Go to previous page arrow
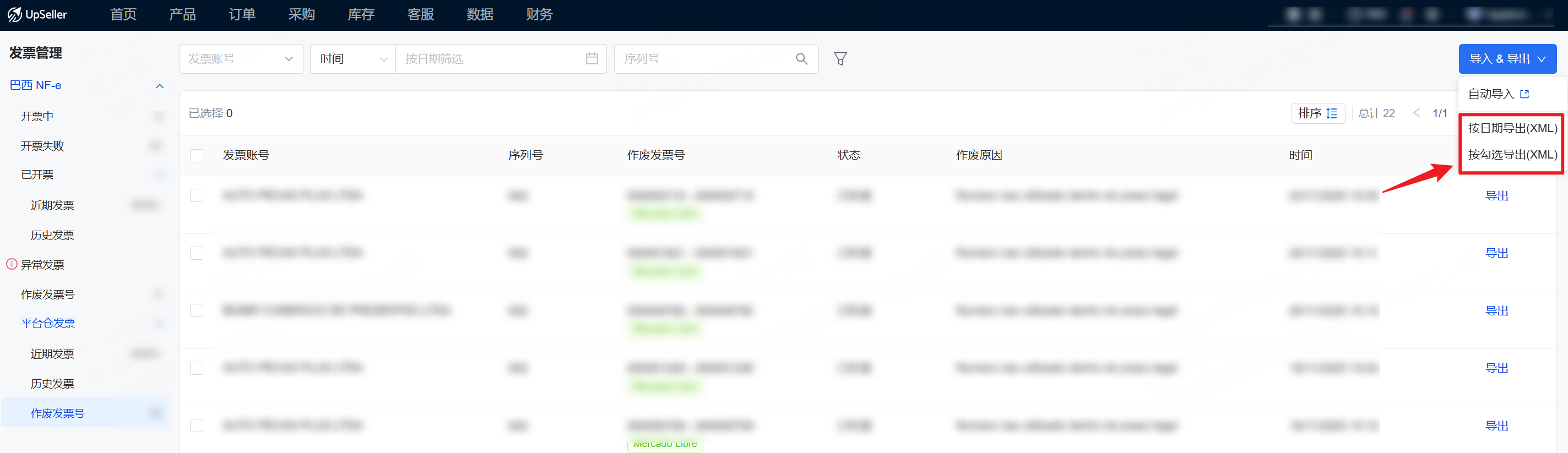Viewport: 1568px width, 453px height. (1417, 113)
